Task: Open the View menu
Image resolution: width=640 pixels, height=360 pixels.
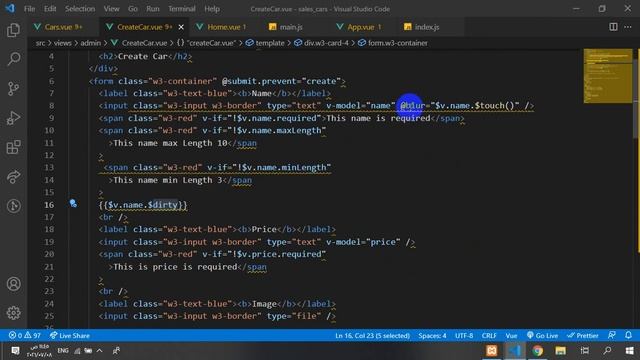Action: (111, 9)
